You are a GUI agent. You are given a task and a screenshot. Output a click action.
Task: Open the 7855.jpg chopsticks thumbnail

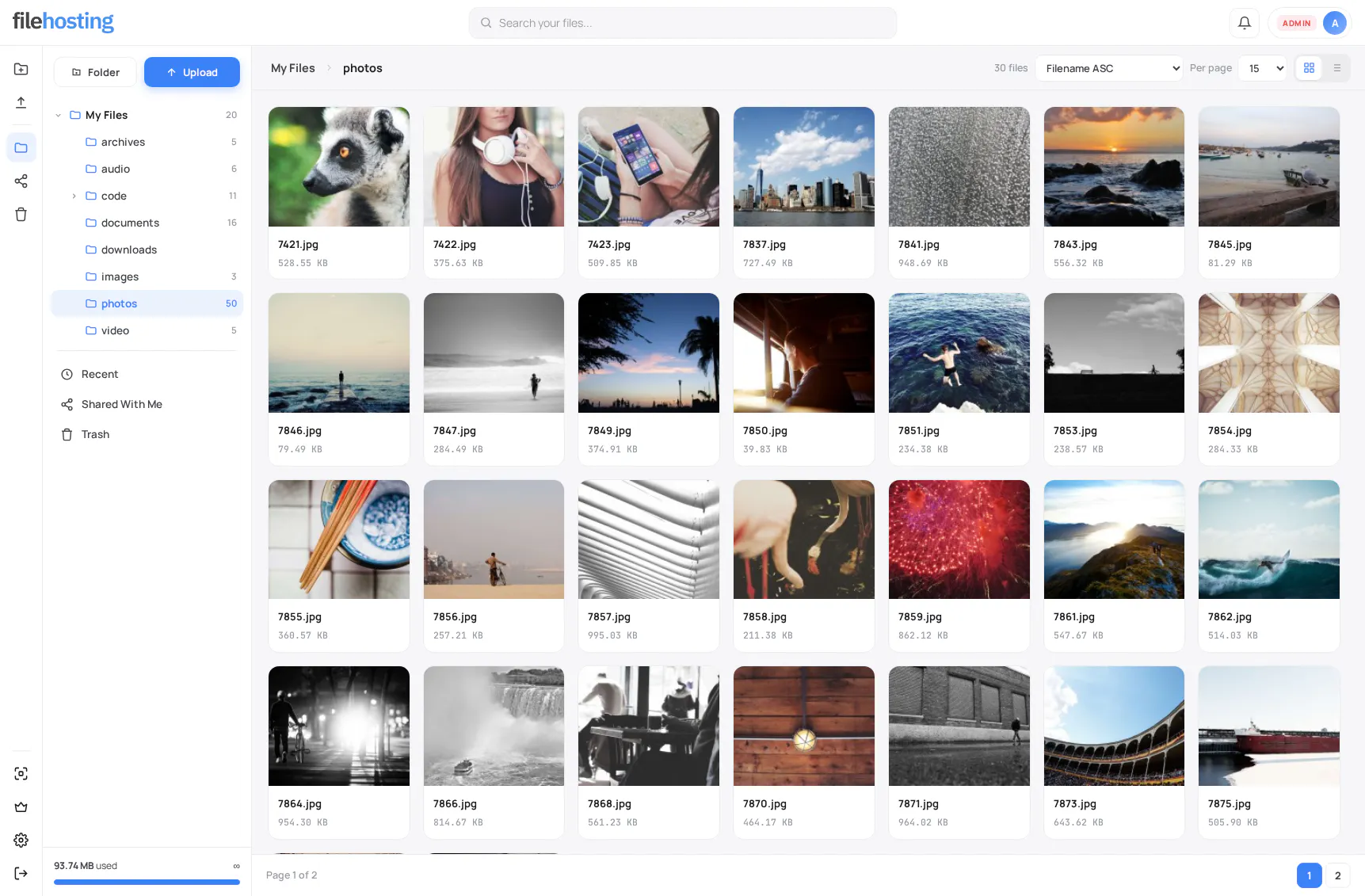click(x=339, y=540)
